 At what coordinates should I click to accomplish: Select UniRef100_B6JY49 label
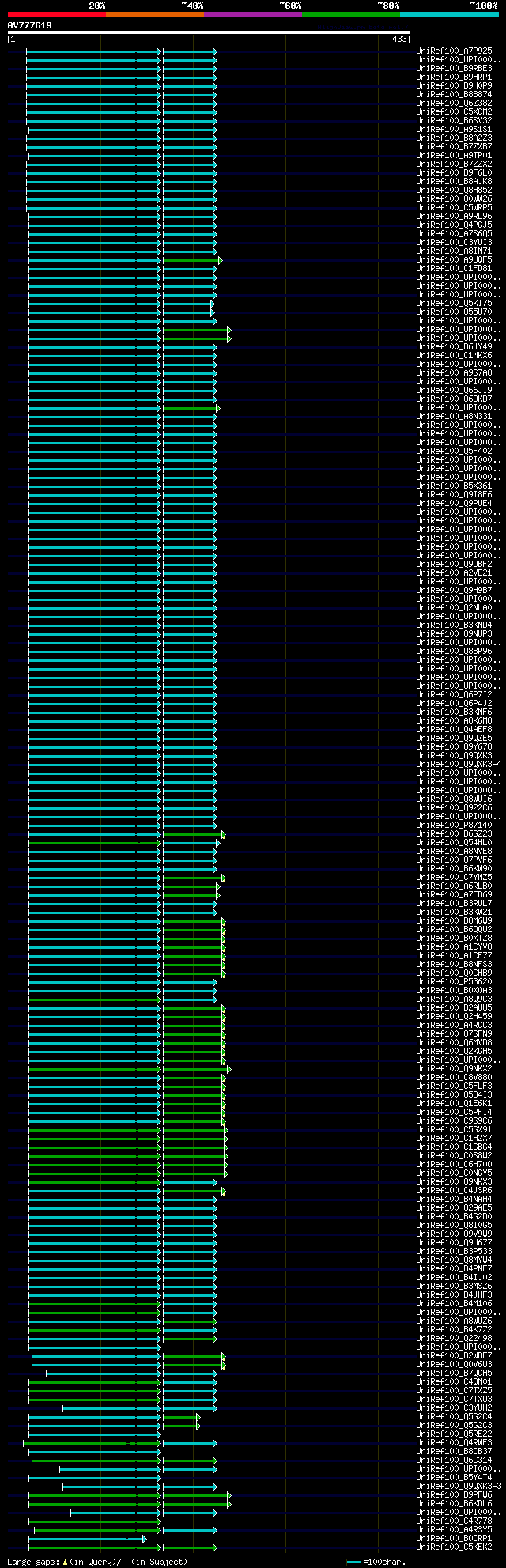454,346
